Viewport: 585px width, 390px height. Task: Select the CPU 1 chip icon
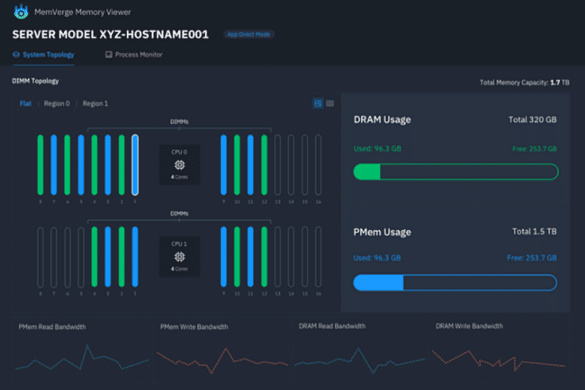(179, 257)
